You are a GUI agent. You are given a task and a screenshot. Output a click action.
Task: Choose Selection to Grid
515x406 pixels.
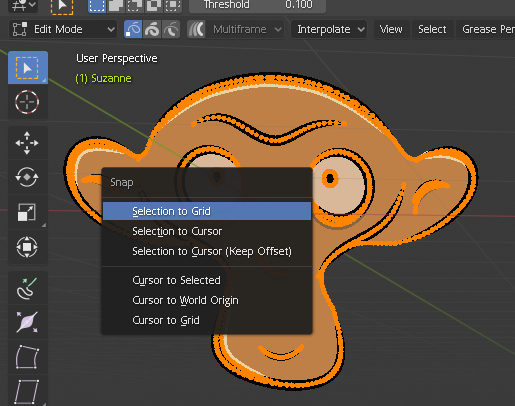[x=207, y=211]
